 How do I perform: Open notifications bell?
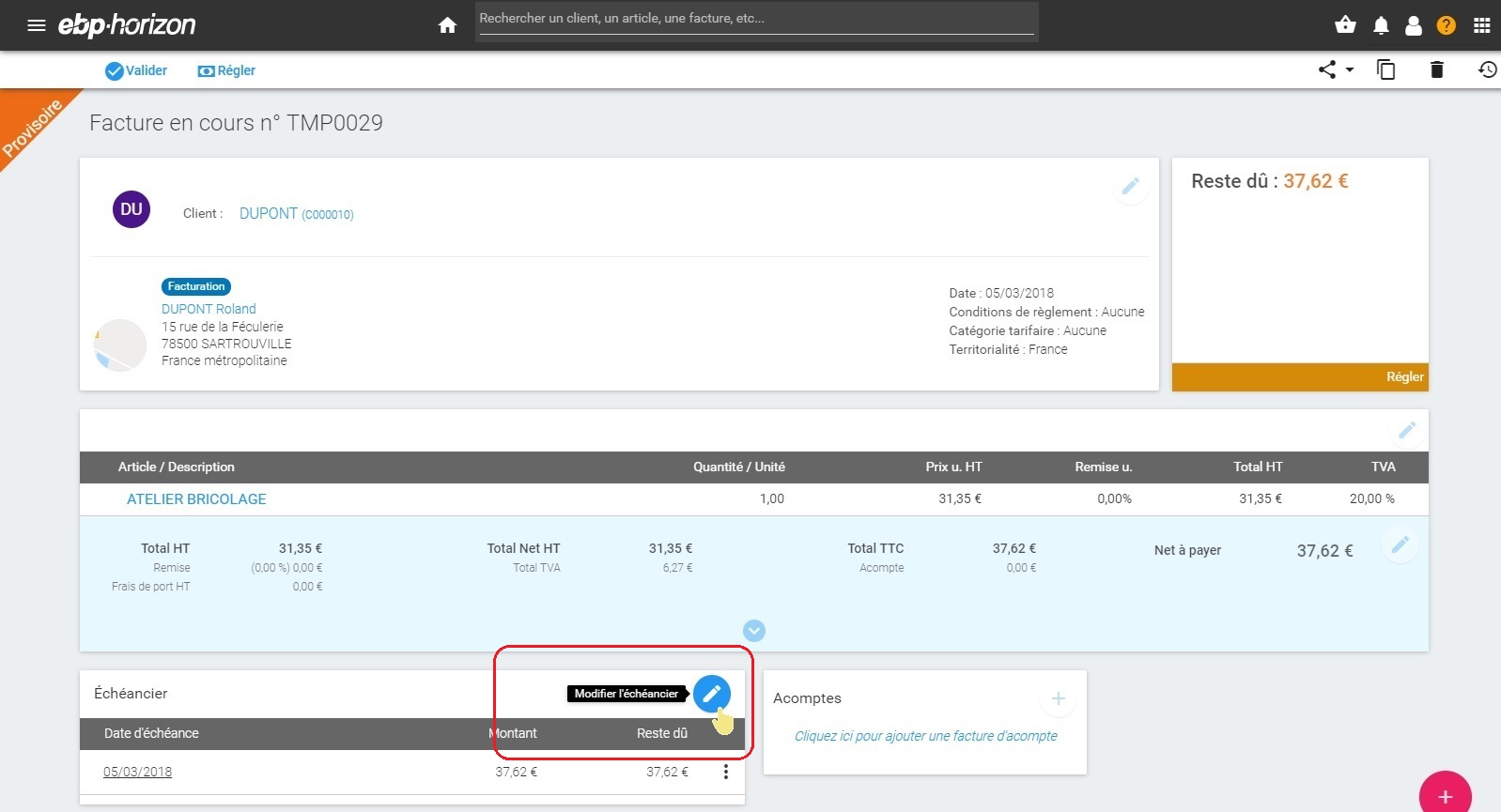(1381, 25)
